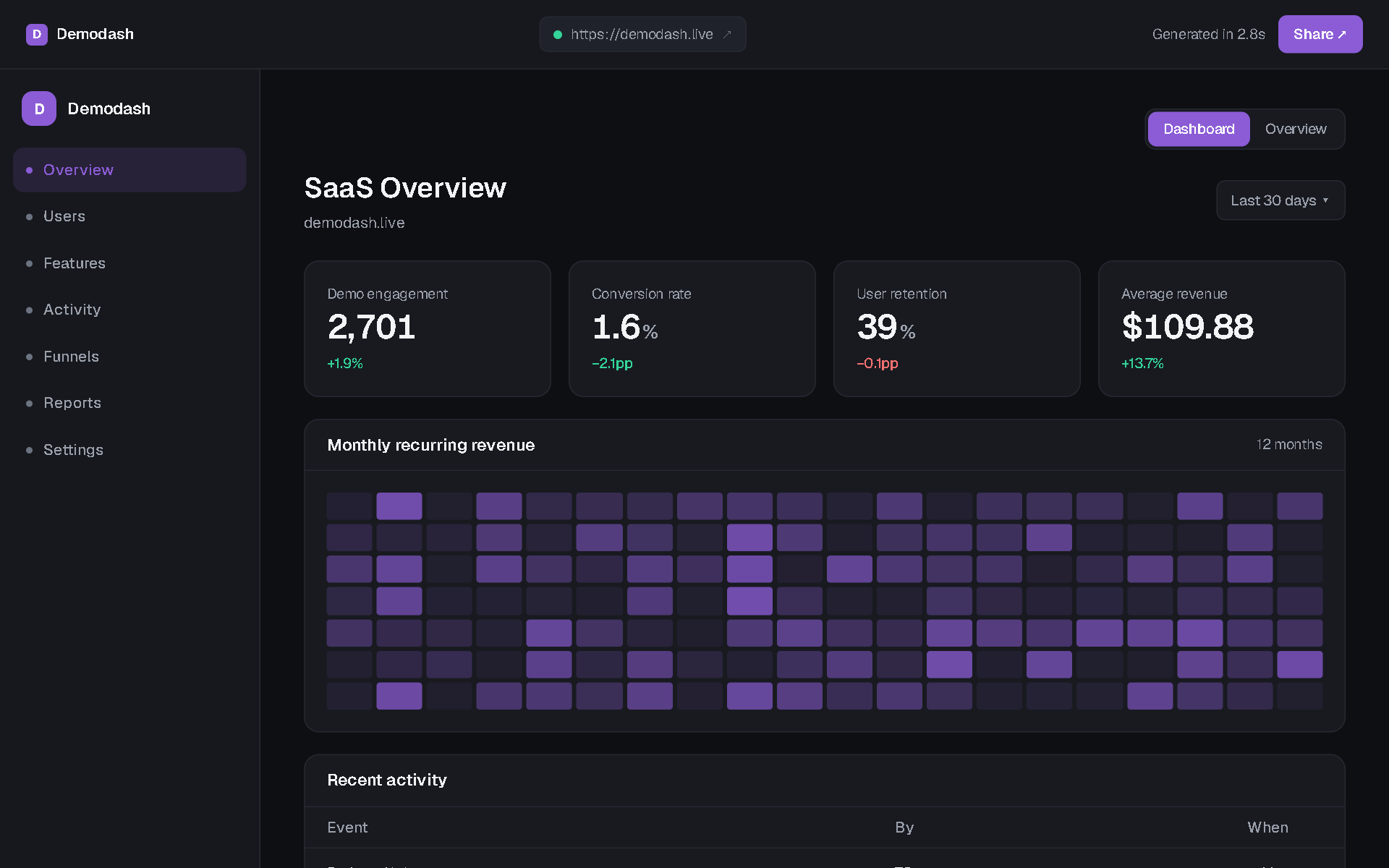1389x868 pixels.
Task: Click the bullet icon next to Users
Action: (29, 216)
